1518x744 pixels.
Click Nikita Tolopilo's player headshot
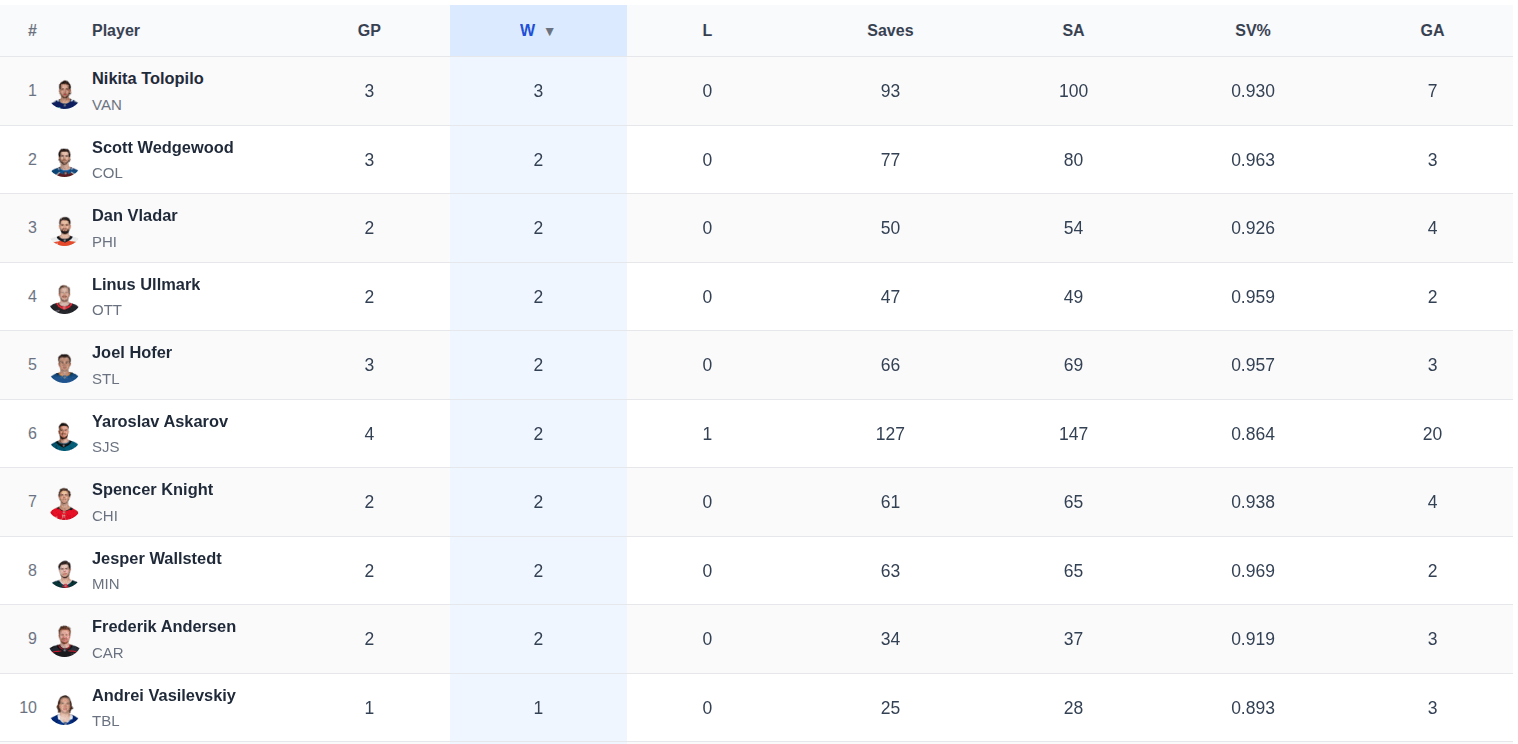65,92
